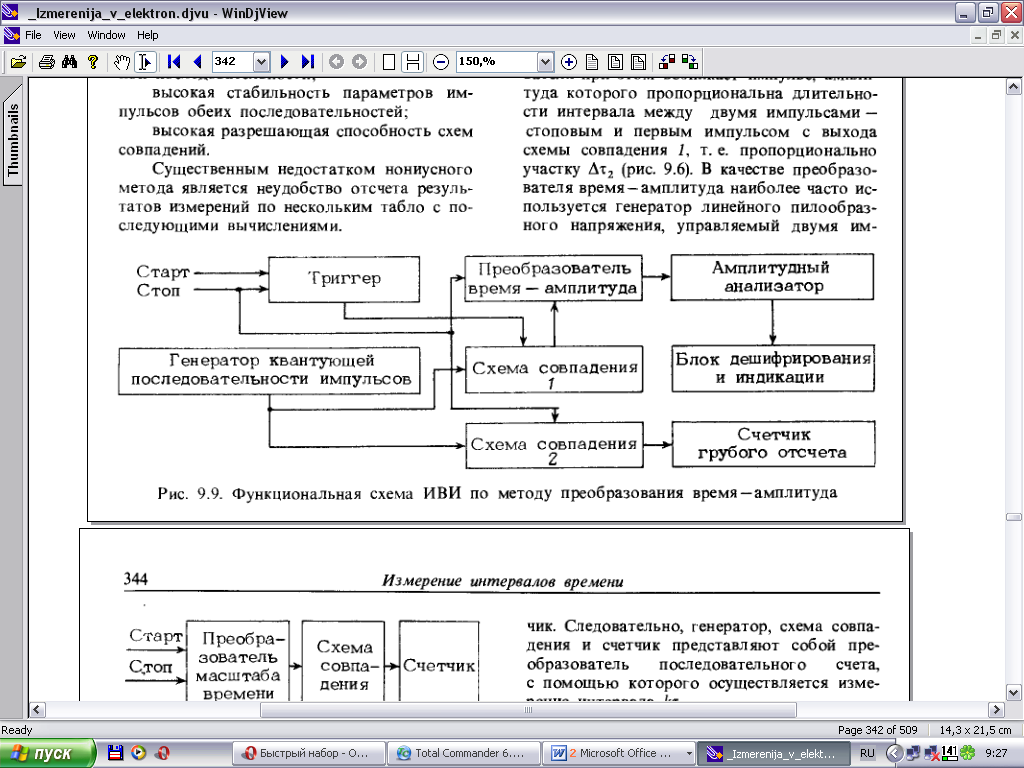This screenshot has height=768, width=1024.
Task: Launch the media player quick launch icon
Action: click(138, 753)
